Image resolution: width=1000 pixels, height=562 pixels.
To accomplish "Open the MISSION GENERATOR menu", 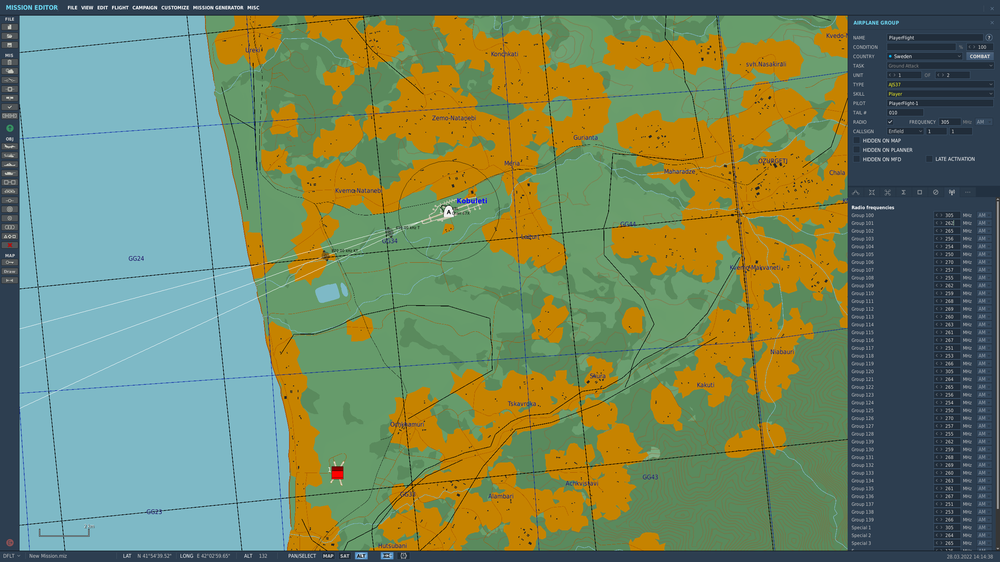I will coord(218,8).
